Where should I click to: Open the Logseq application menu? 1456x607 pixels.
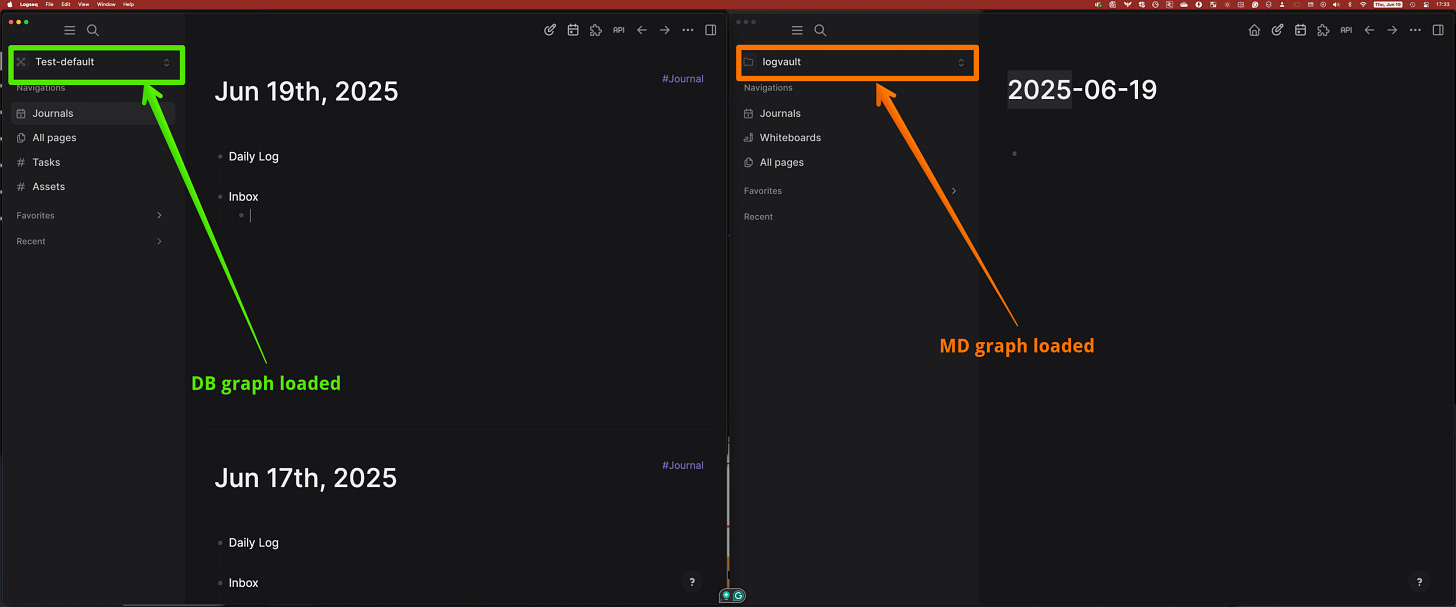pyautogui.click(x=28, y=4)
